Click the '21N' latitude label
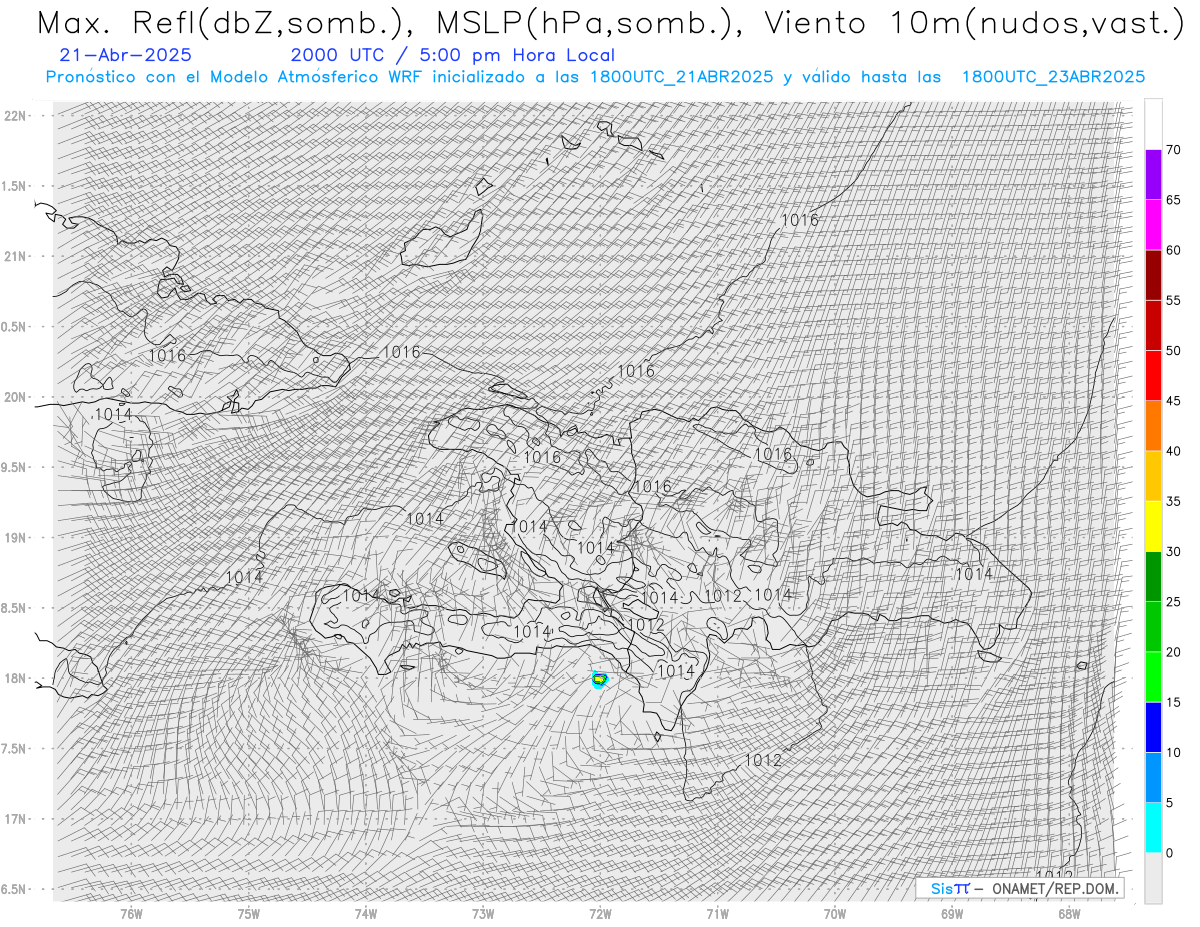This screenshot has height=927, width=1200. 16,256
